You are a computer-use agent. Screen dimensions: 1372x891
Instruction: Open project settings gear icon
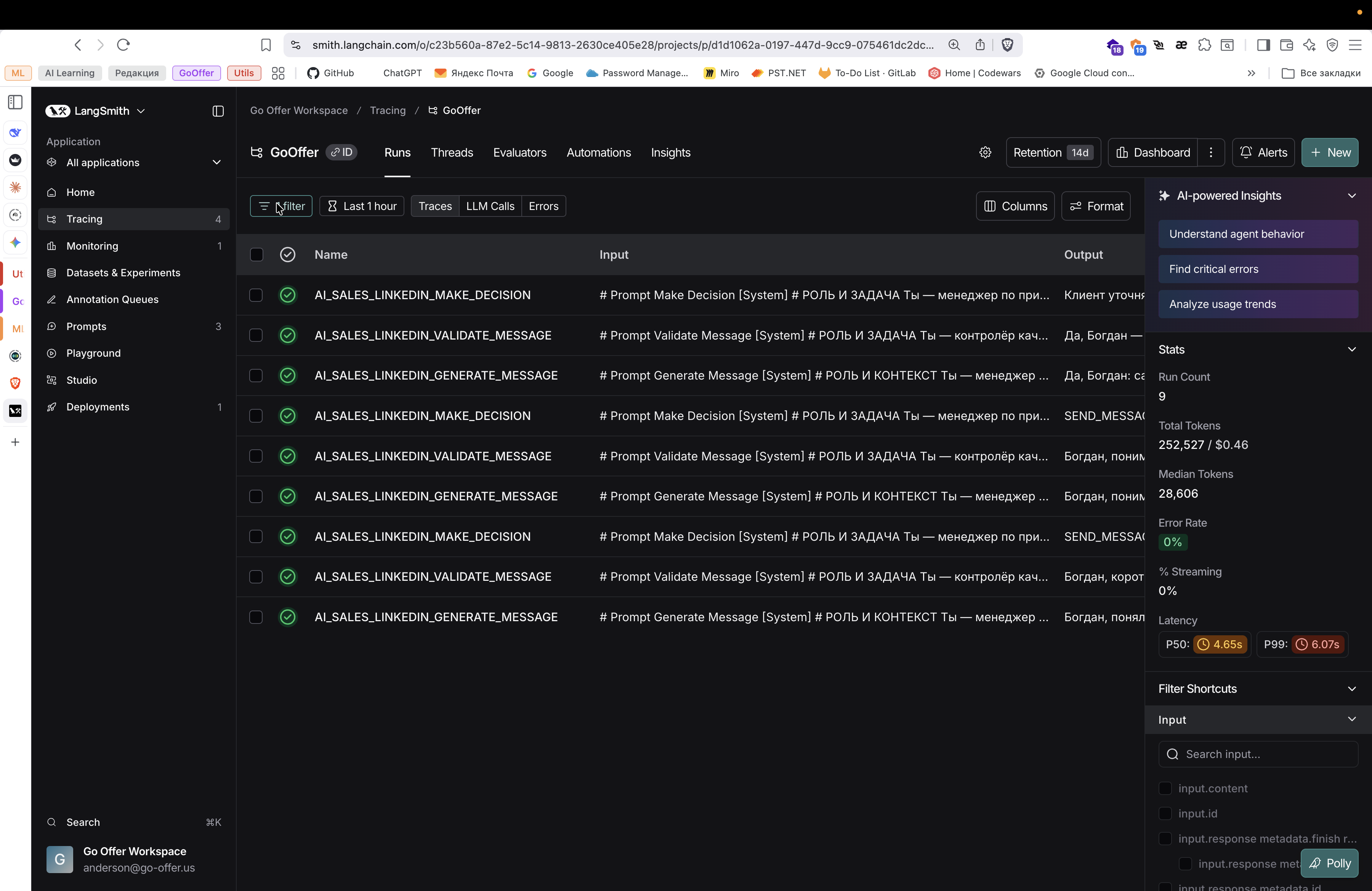tap(985, 152)
